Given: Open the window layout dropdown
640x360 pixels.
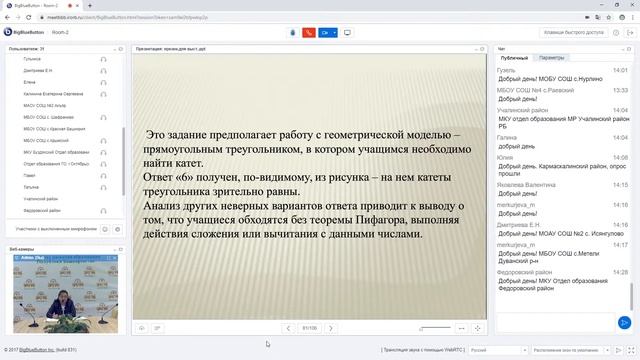Looking at the screenshot, I should pyautogui.click(x=571, y=350).
